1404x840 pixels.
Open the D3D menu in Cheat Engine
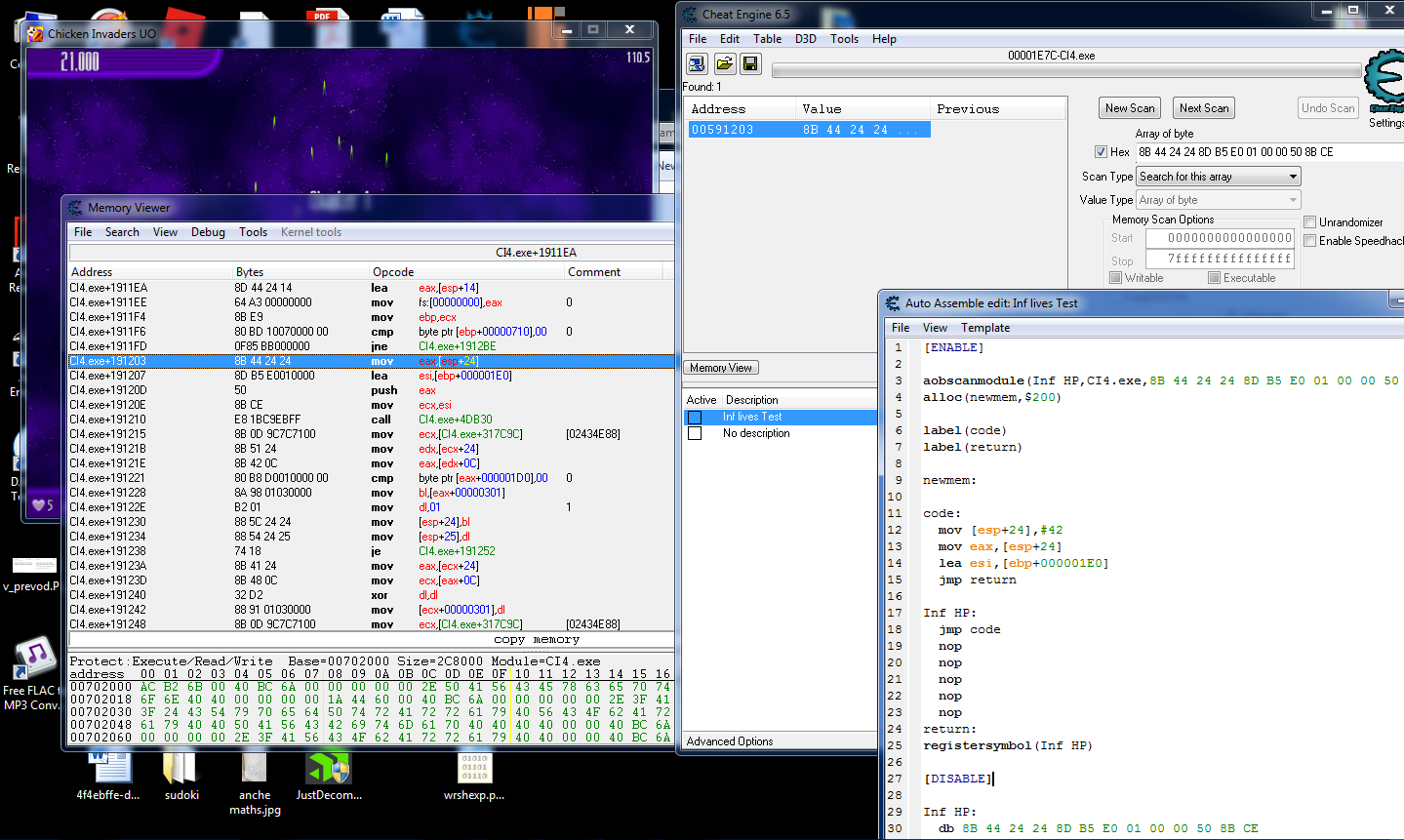tap(806, 39)
